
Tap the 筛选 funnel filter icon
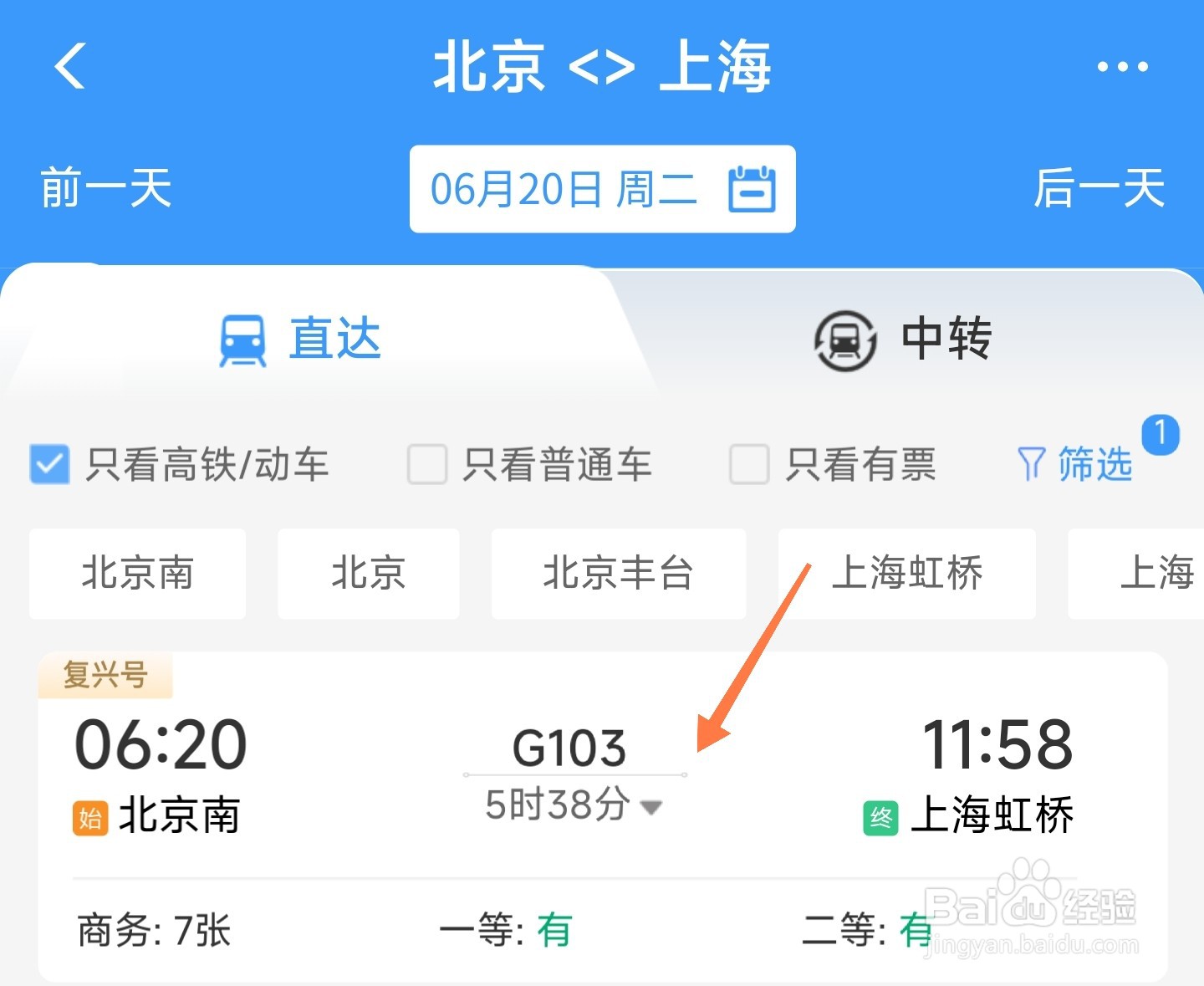pos(1031,463)
